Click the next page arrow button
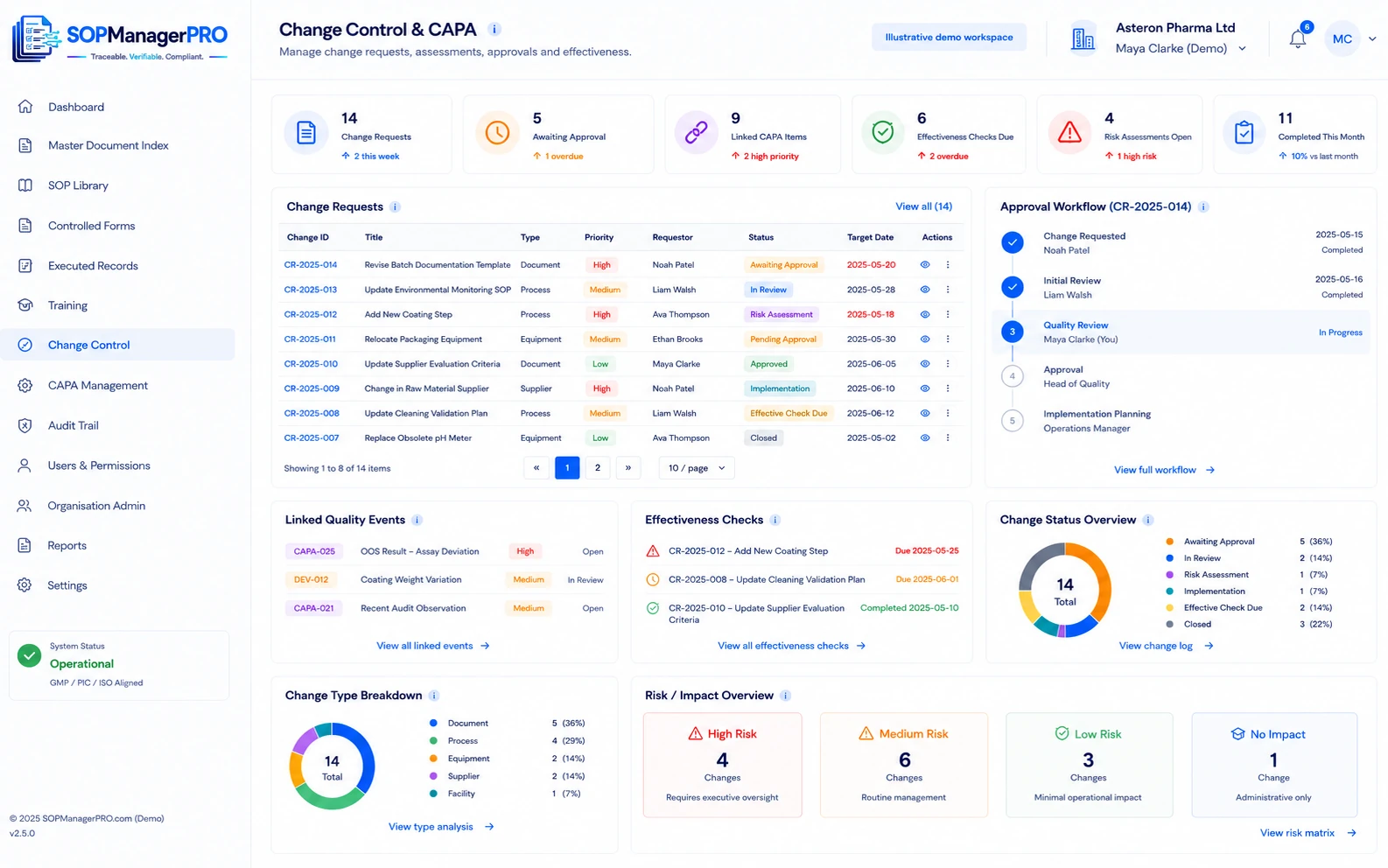 point(628,468)
